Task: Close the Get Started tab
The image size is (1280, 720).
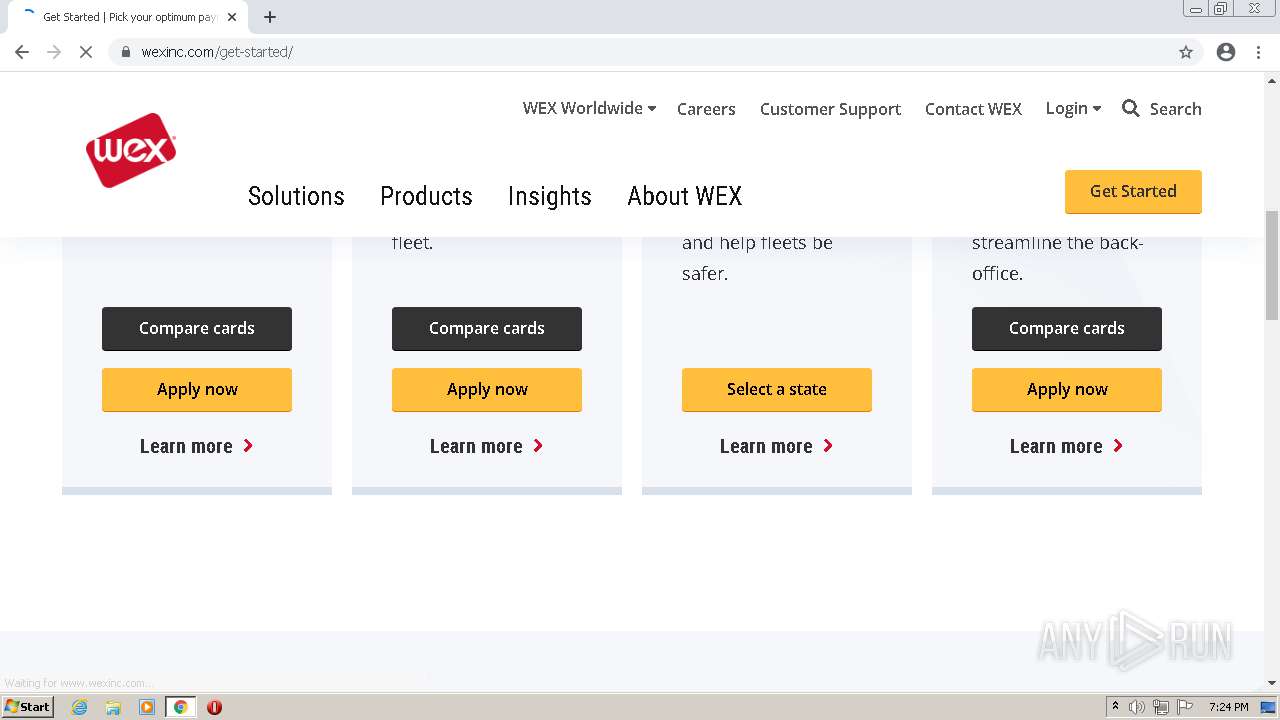Action: click(232, 17)
